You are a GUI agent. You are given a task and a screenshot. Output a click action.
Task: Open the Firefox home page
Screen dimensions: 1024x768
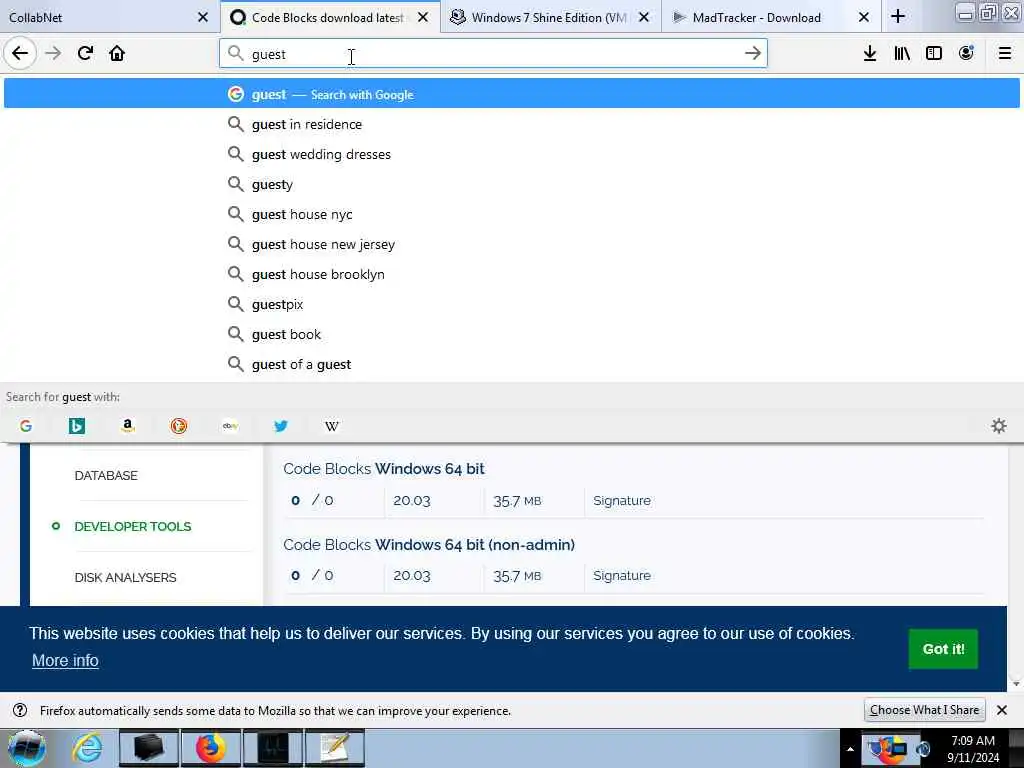[x=117, y=54]
